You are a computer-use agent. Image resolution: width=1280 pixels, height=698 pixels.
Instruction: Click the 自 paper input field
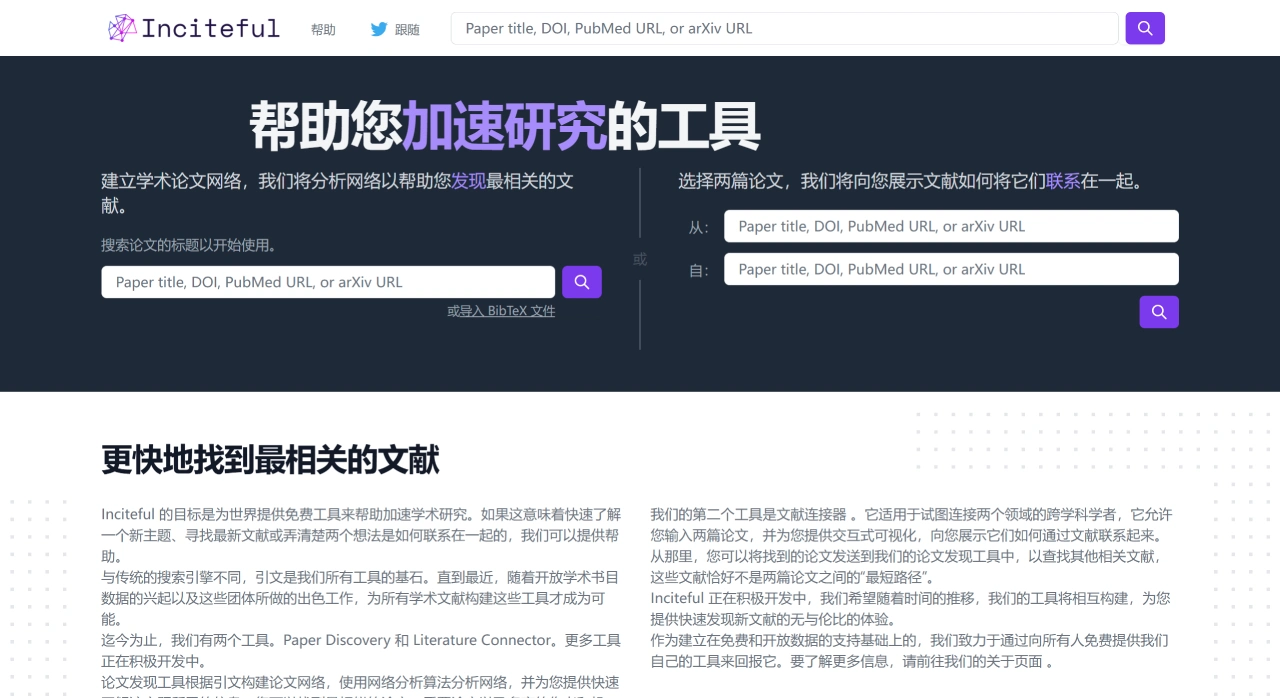tap(950, 269)
